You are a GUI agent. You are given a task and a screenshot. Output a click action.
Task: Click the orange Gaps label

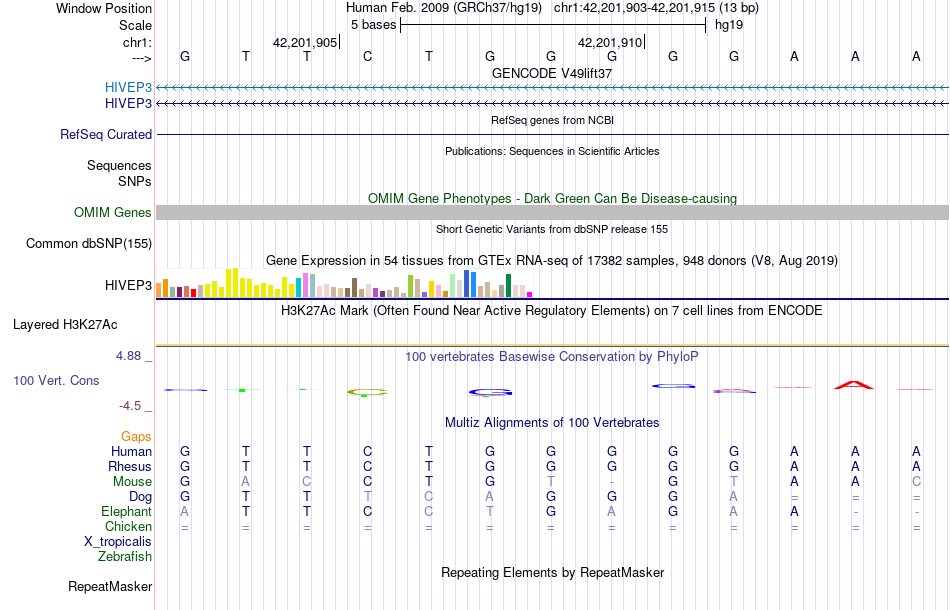136,436
